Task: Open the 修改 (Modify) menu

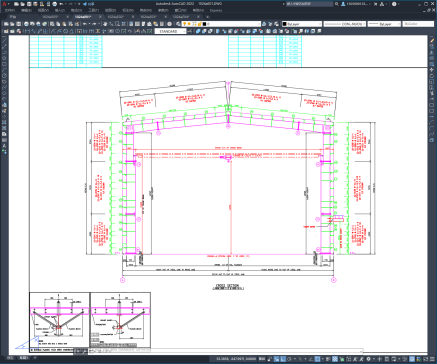Action: click(x=146, y=10)
